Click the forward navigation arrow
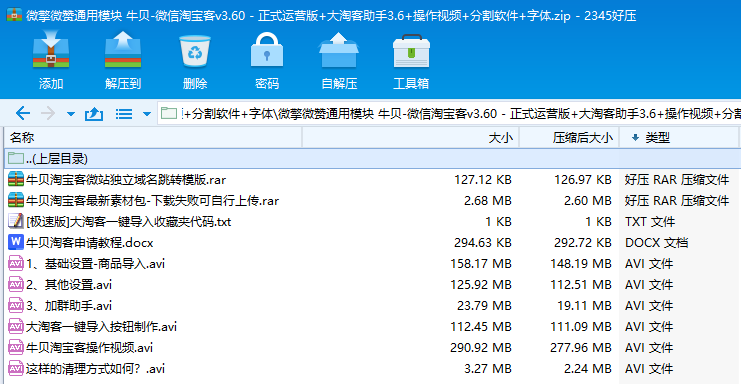Screen dimensions: 741x384 pos(48,113)
